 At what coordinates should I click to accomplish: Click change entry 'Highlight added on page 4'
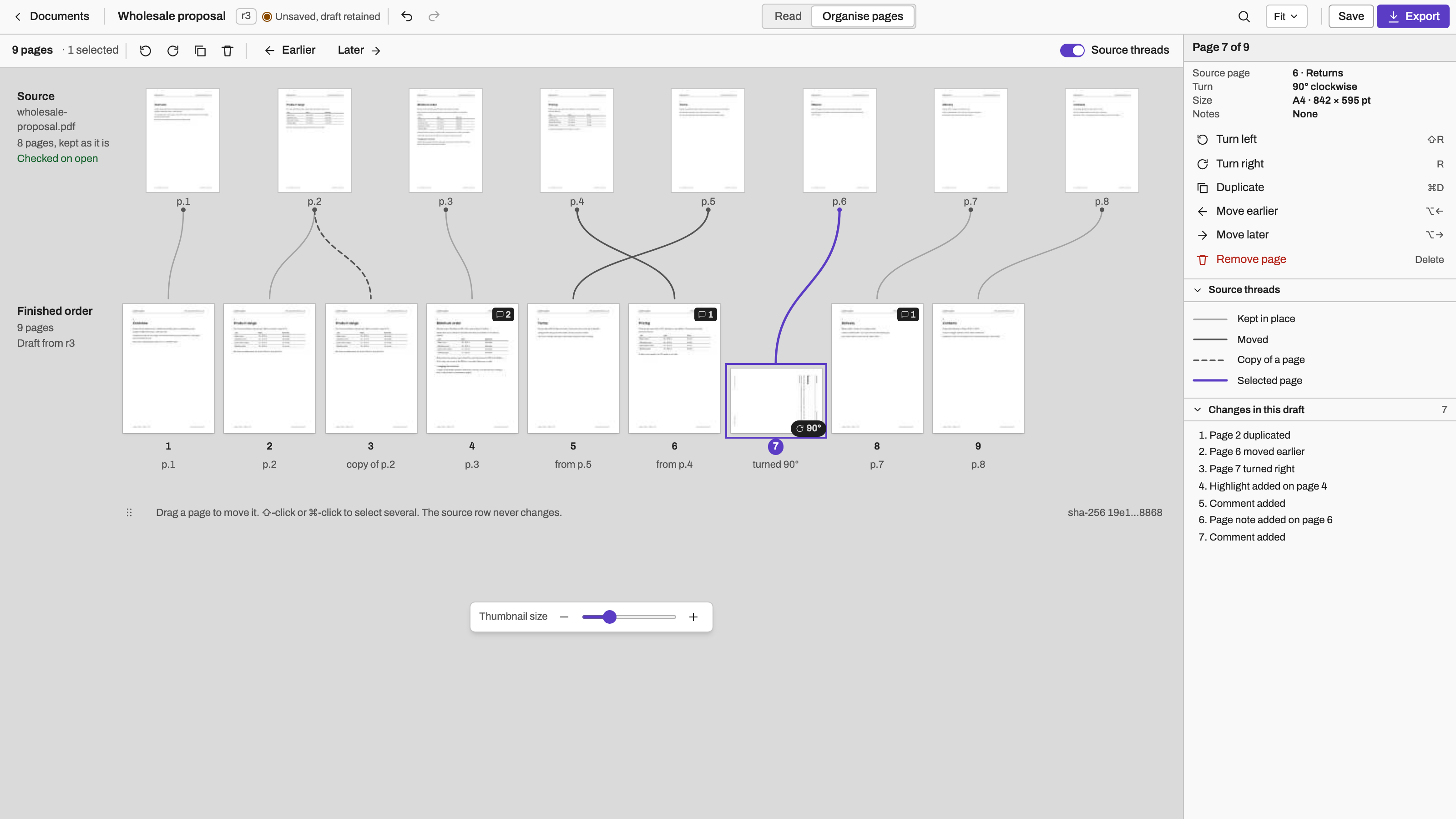click(1268, 486)
